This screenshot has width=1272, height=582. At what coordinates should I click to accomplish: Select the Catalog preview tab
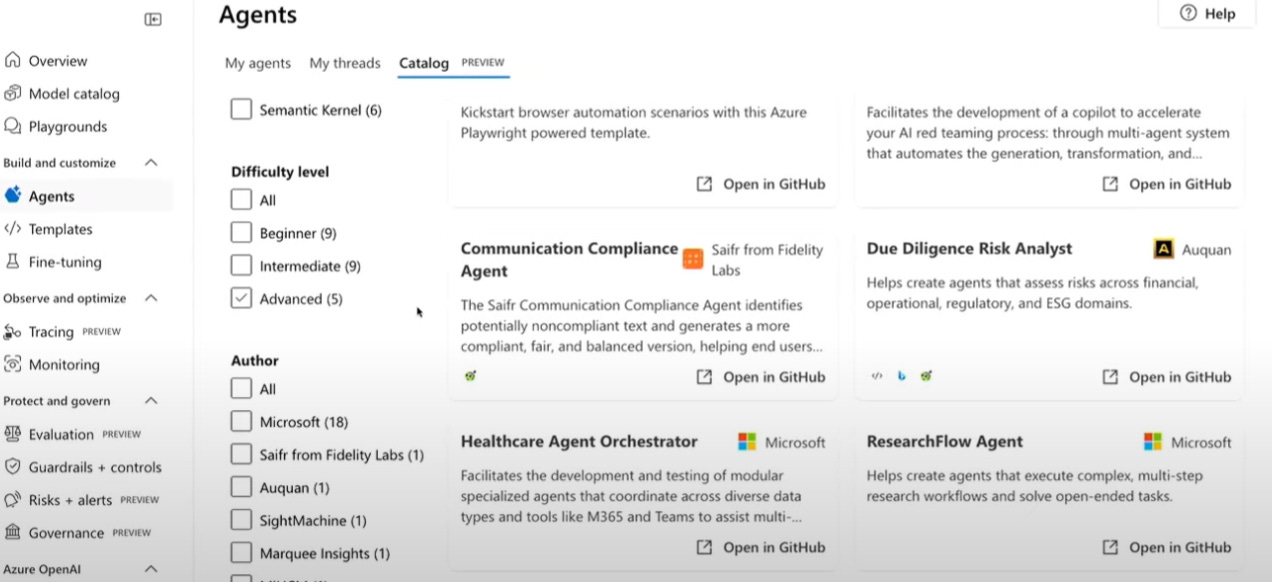[454, 63]
